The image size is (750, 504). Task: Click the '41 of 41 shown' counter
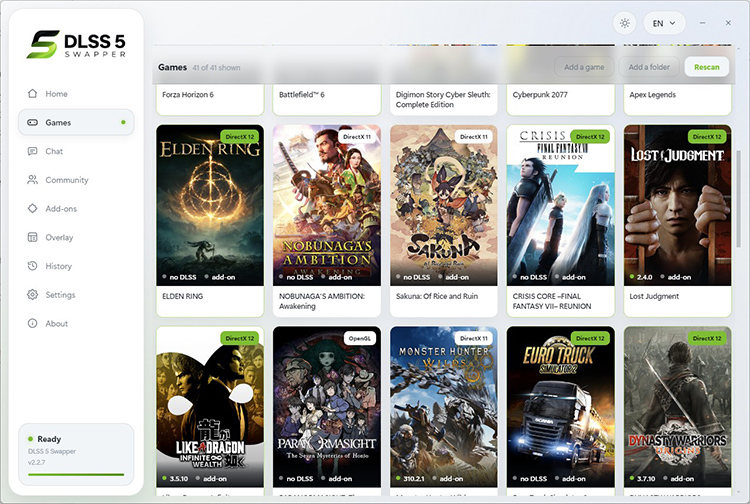pyautogui.click(x=216, y=68)
